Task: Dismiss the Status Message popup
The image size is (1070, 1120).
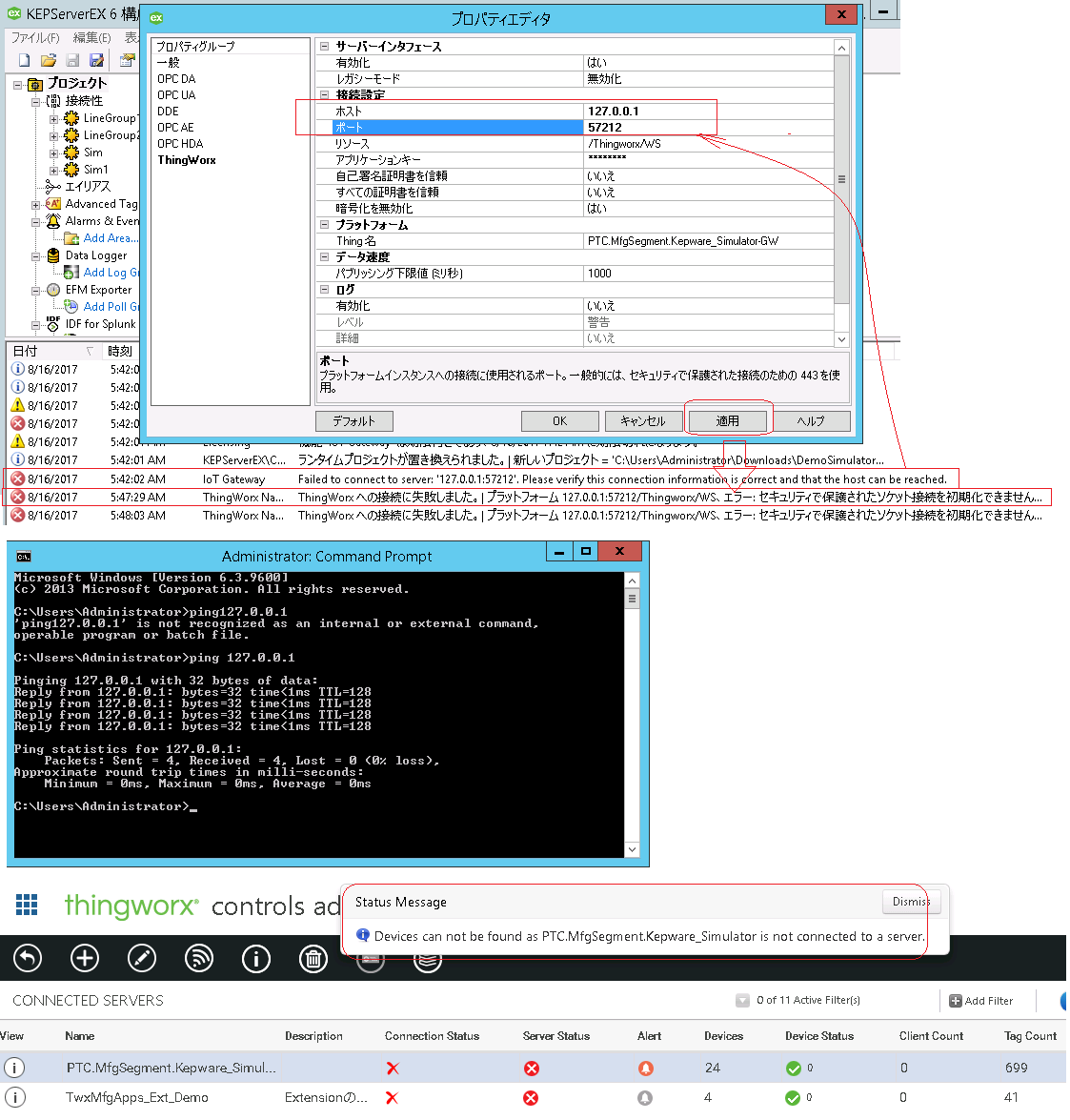Action: [x=911, y=902]
